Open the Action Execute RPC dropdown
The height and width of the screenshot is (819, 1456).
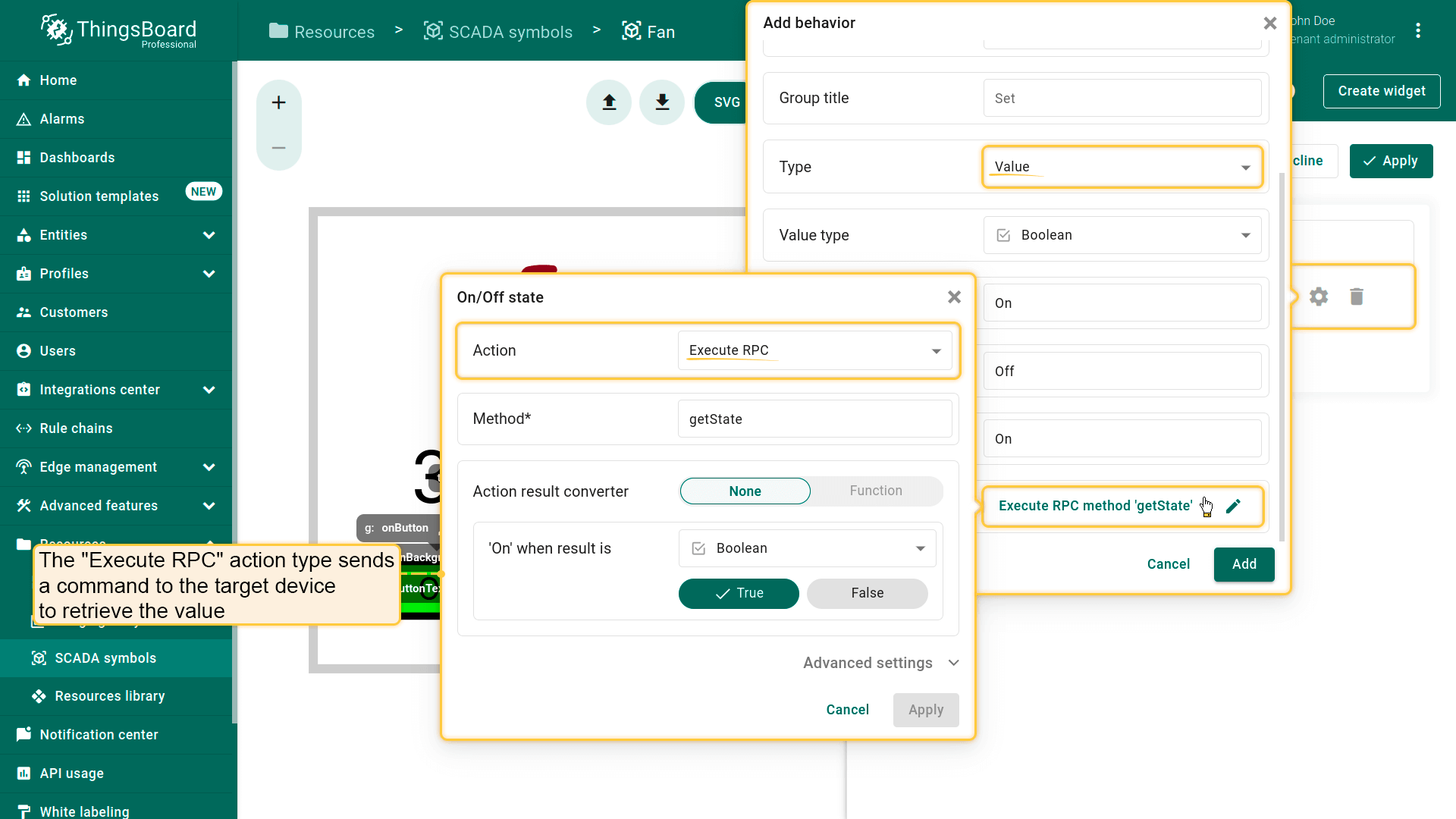(814, 350)
